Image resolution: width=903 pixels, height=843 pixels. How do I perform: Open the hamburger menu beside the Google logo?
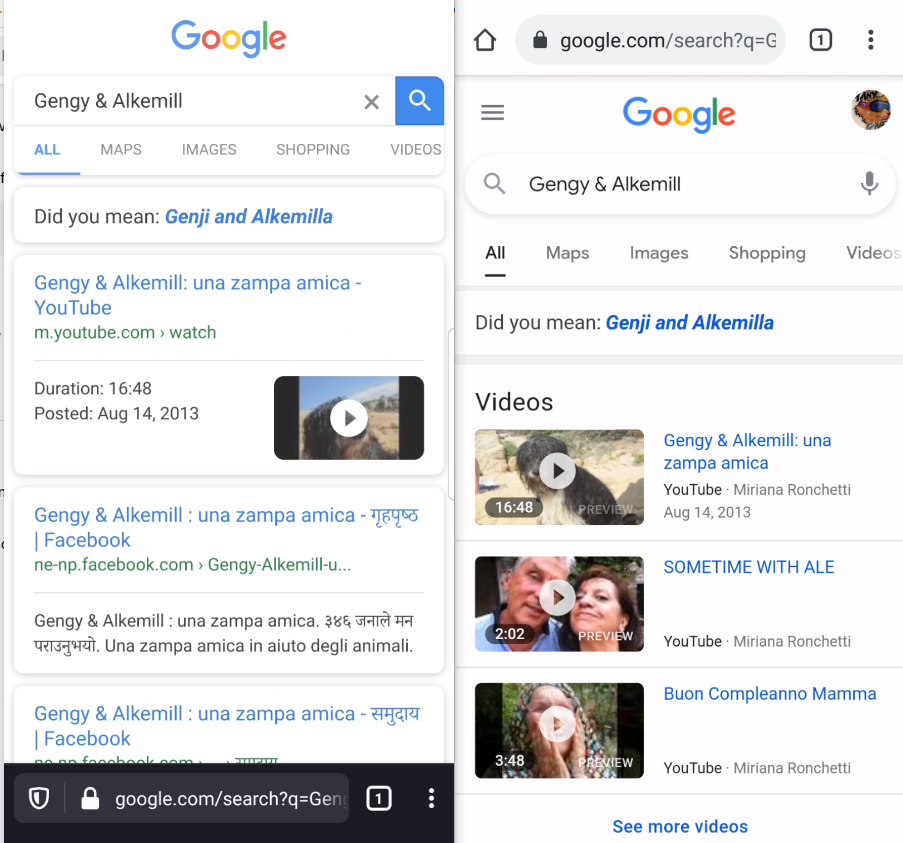pos(492,112)
